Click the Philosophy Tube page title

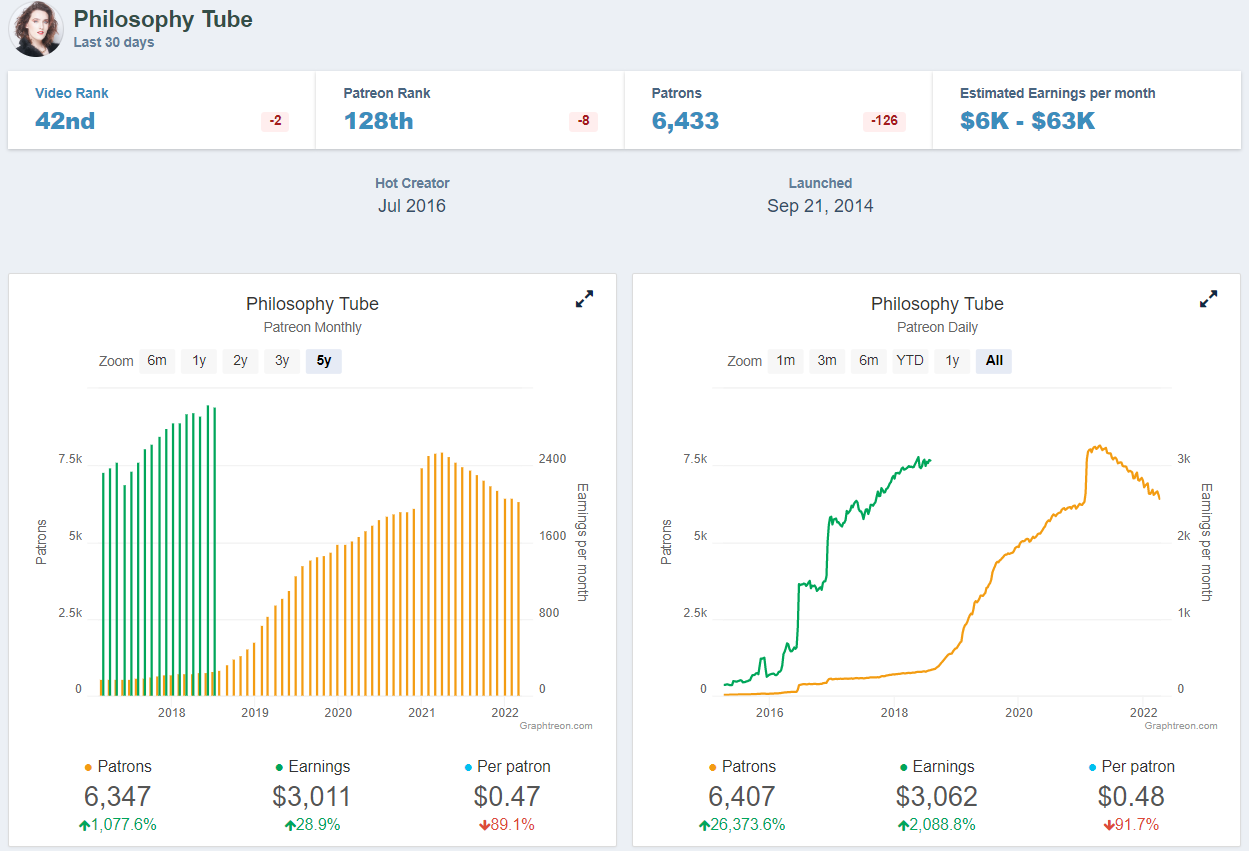click(163, 19)
